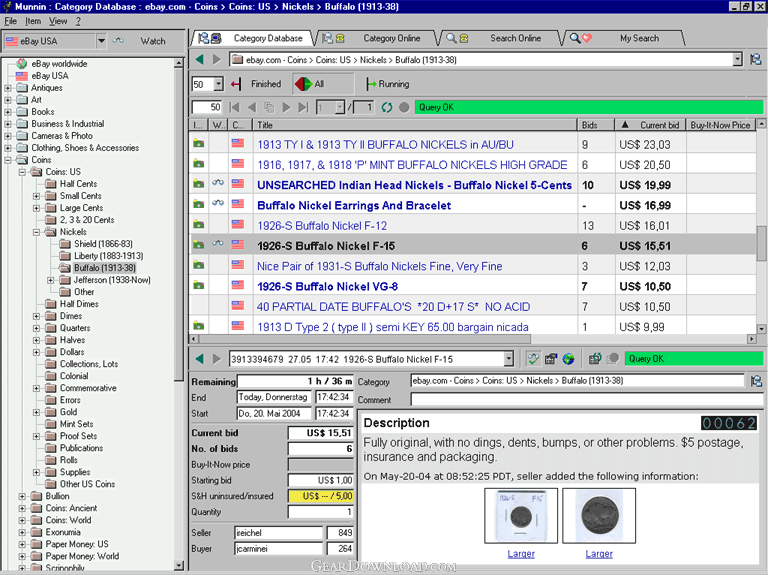
Task: Sort by Current bid column header
Action: (649, 125)
